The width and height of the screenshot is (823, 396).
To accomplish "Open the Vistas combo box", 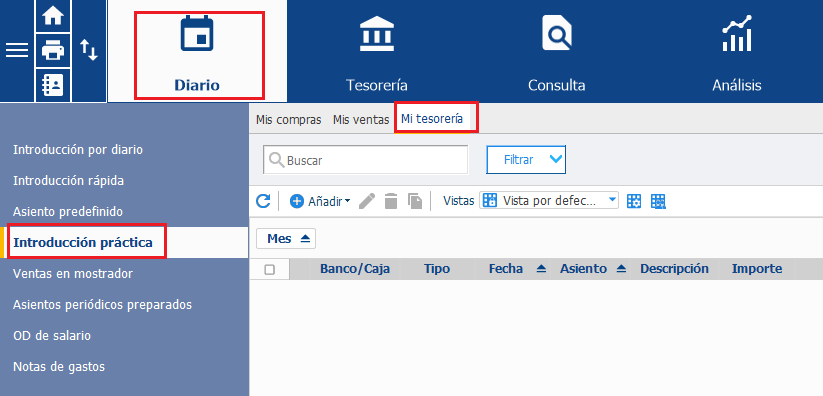I will click(549, 200).
